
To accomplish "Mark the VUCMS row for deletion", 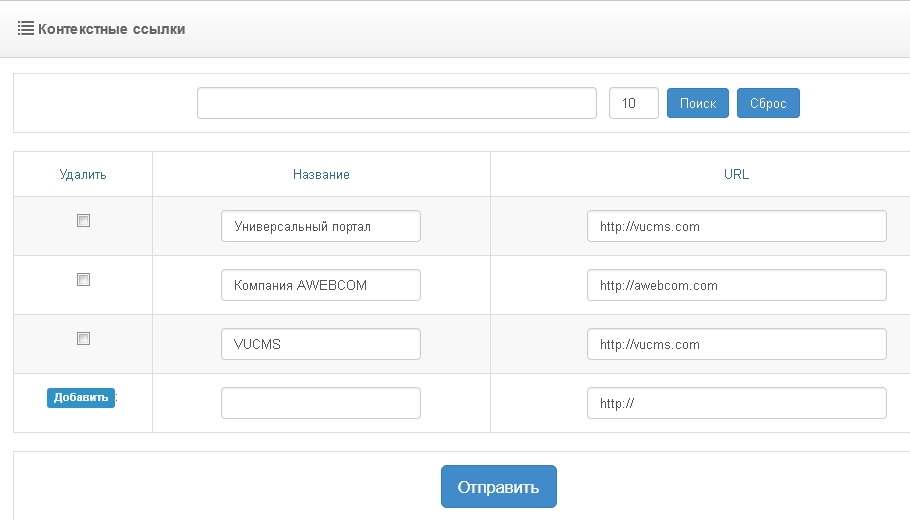I will [x=84, y=339].
